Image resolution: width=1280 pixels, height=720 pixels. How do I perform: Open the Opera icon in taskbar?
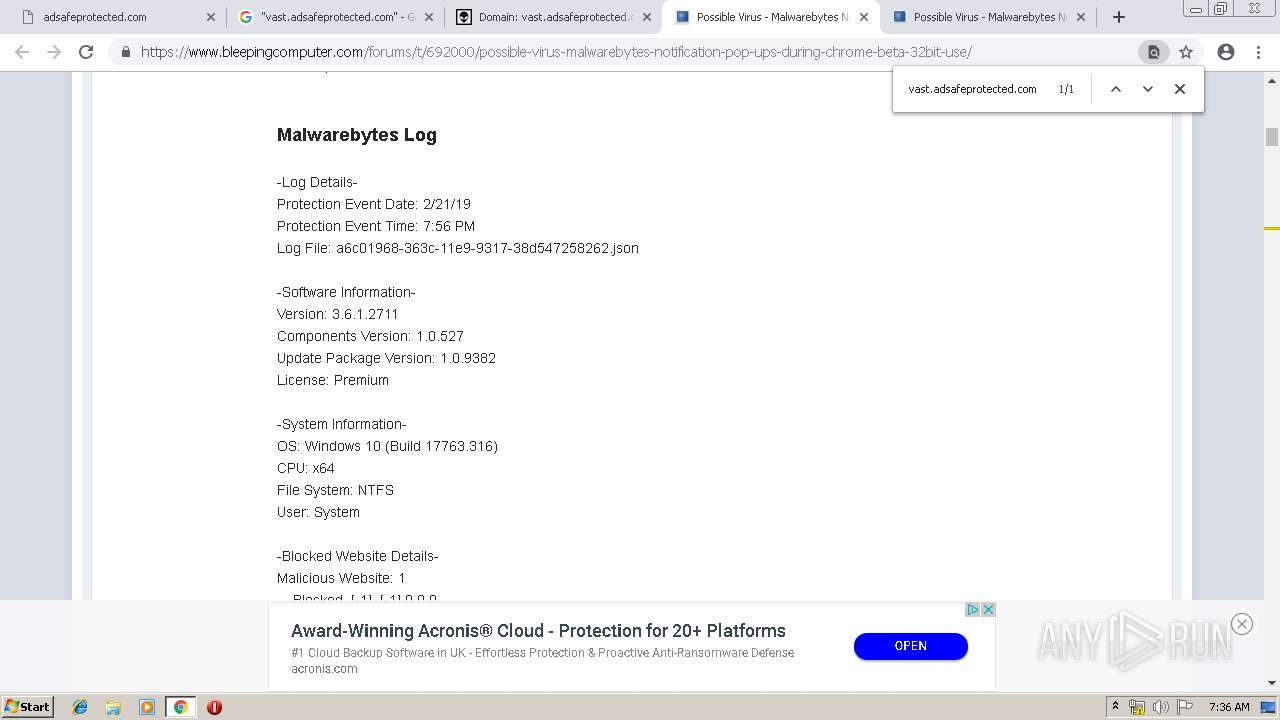214,707
